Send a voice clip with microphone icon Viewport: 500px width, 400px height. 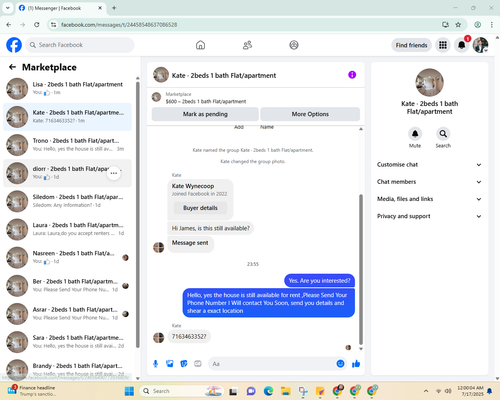tap(155, 364)
